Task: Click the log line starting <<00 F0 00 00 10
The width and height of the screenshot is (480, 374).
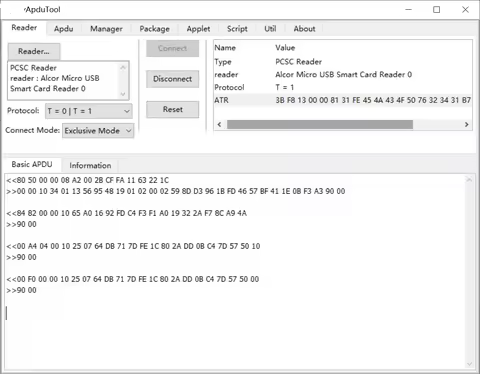Action: (133, 279)
